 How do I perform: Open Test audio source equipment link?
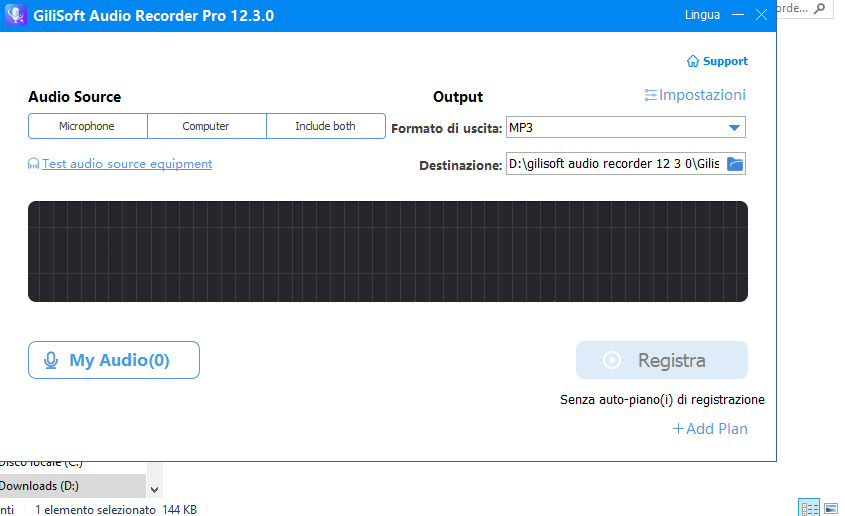pyautogui.click(x=127, y=164)
